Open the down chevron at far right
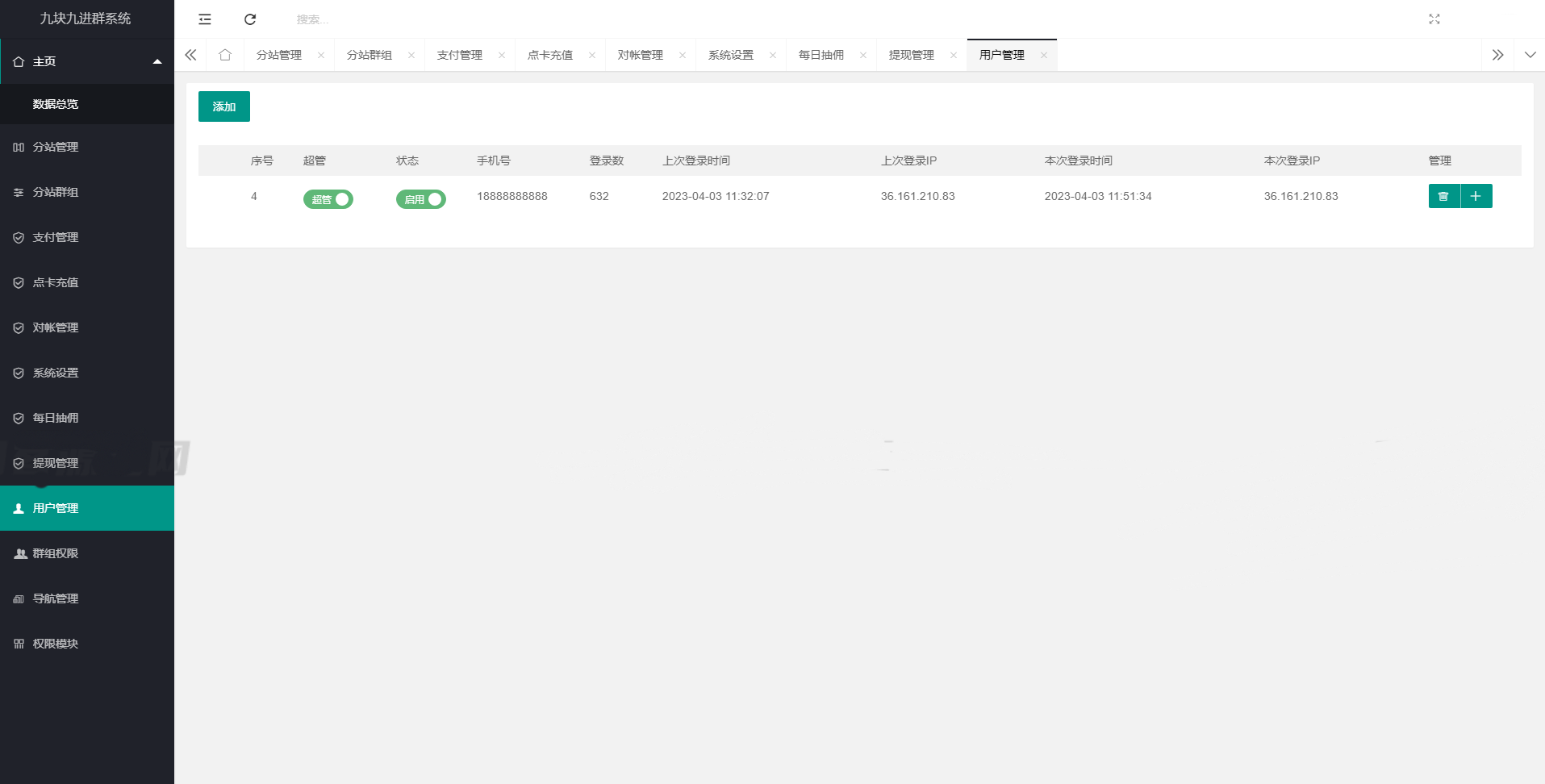This screenshot has width=1545, height=784. (1530, 55)
